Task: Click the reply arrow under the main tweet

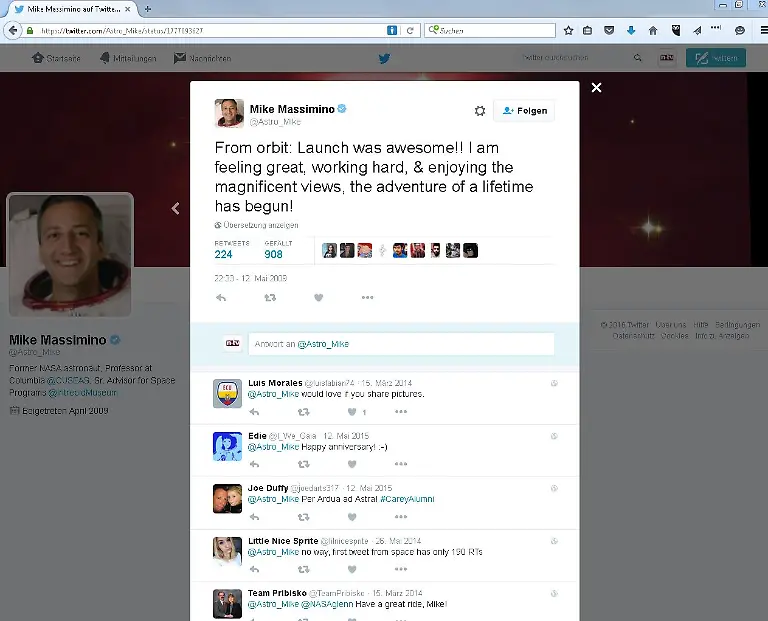Action: coord(221,297)
